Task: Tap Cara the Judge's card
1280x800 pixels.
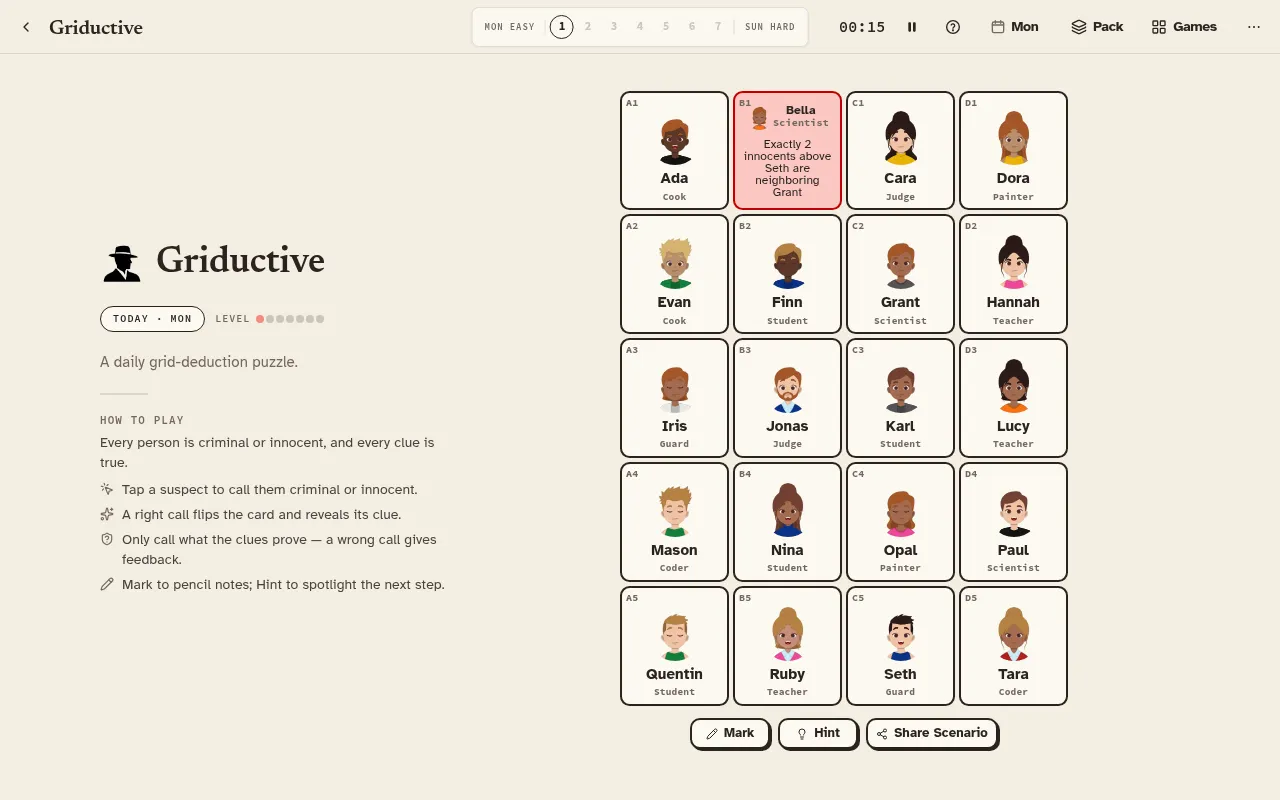Action: [x=900, y=150]
